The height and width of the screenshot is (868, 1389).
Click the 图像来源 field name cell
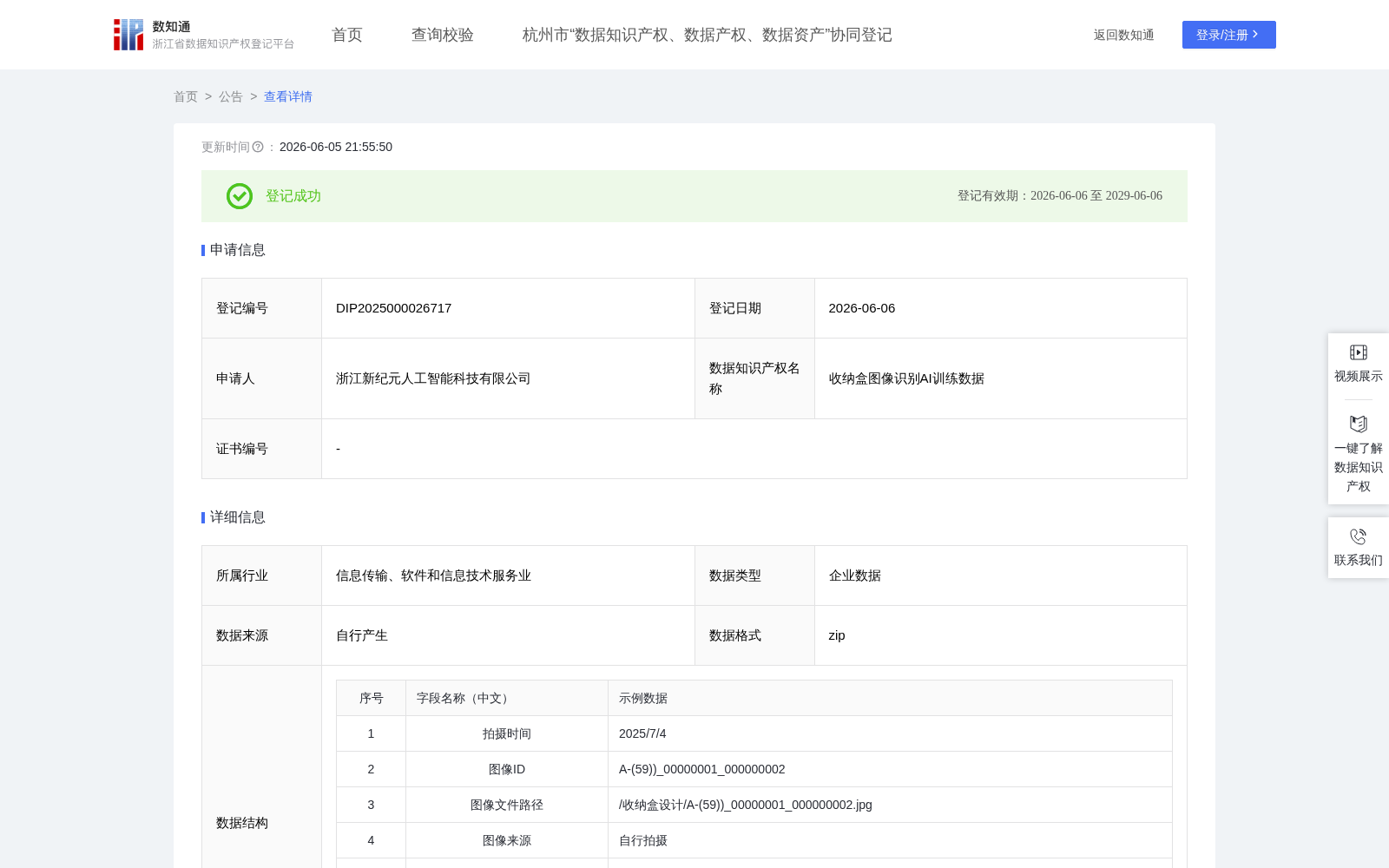(507, 840)
